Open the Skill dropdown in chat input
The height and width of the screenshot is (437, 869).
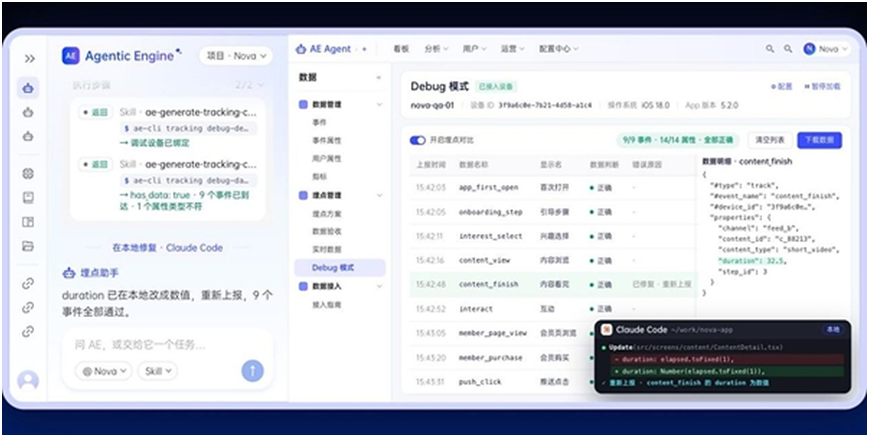point(158,371)
